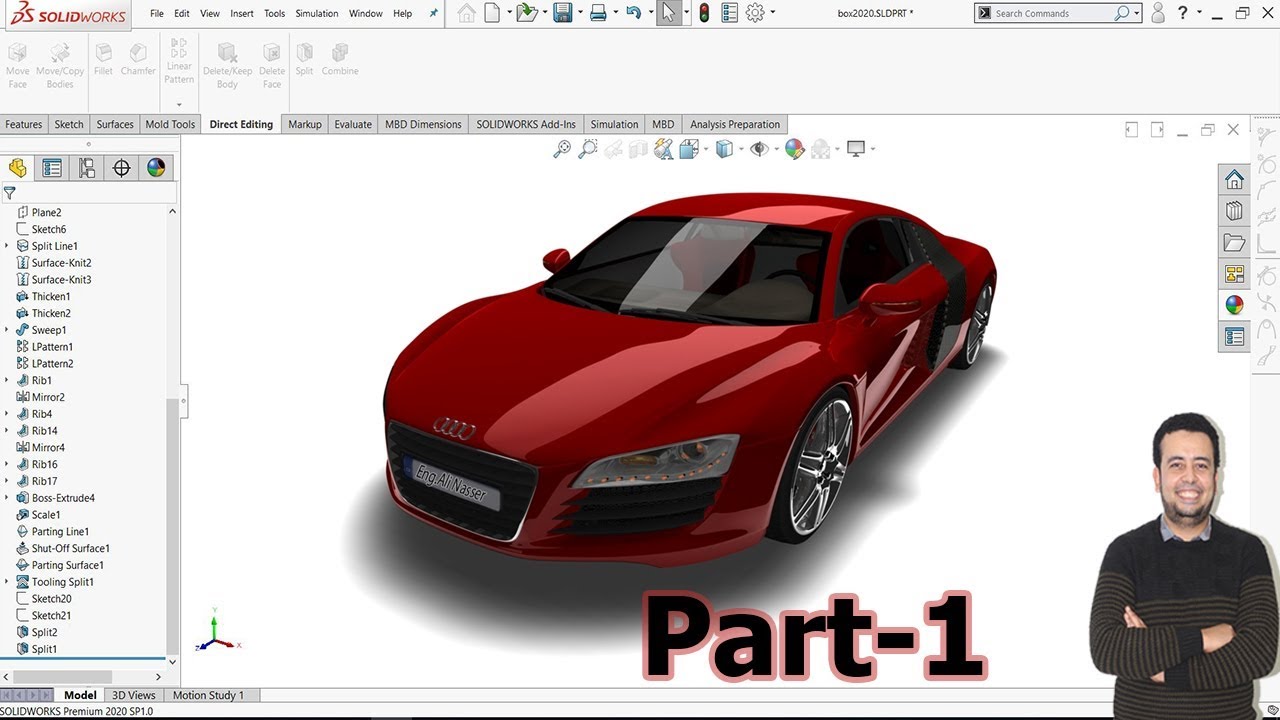
Task: Click the Zoom to Fit magnifier icon
Action: point(562,149)
